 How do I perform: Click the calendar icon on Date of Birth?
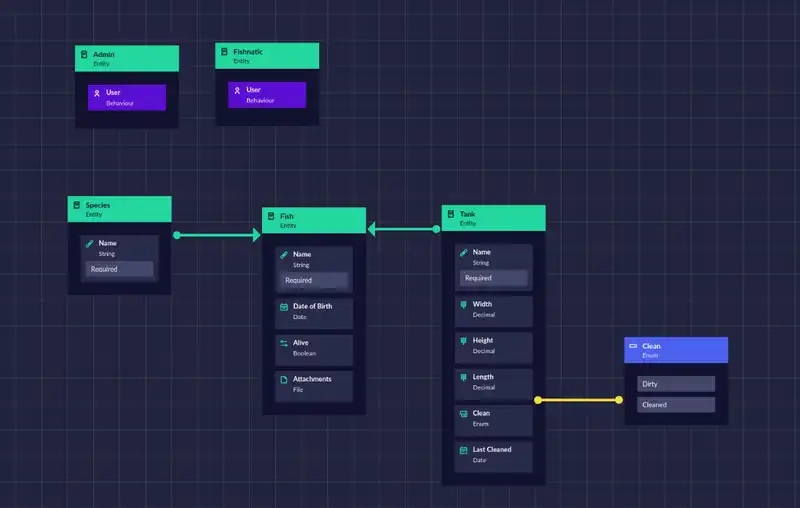click(x=283, y=306)
